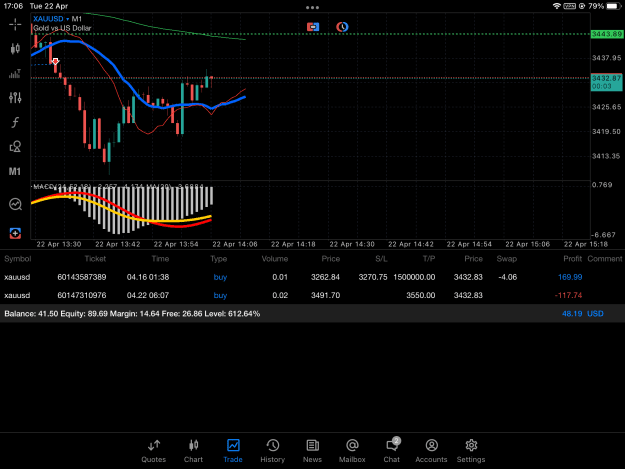Select the crosshair tool icon

tap(15, 25)
